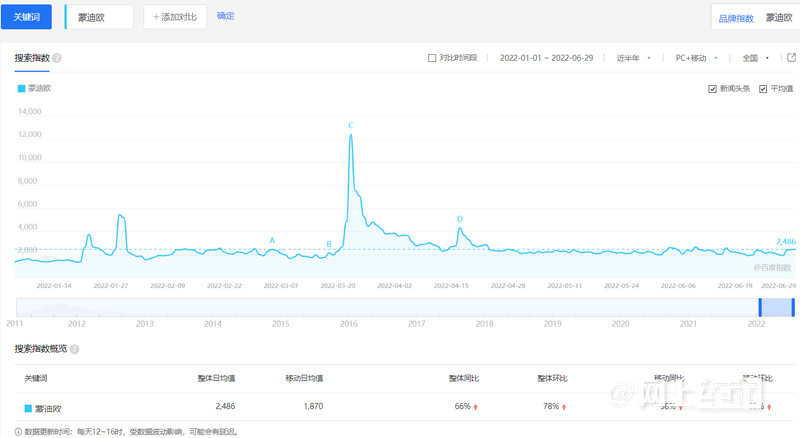Screen dimensions: 800x438
Task: Click year 2012 on the timeline overview
Action: 77,324
